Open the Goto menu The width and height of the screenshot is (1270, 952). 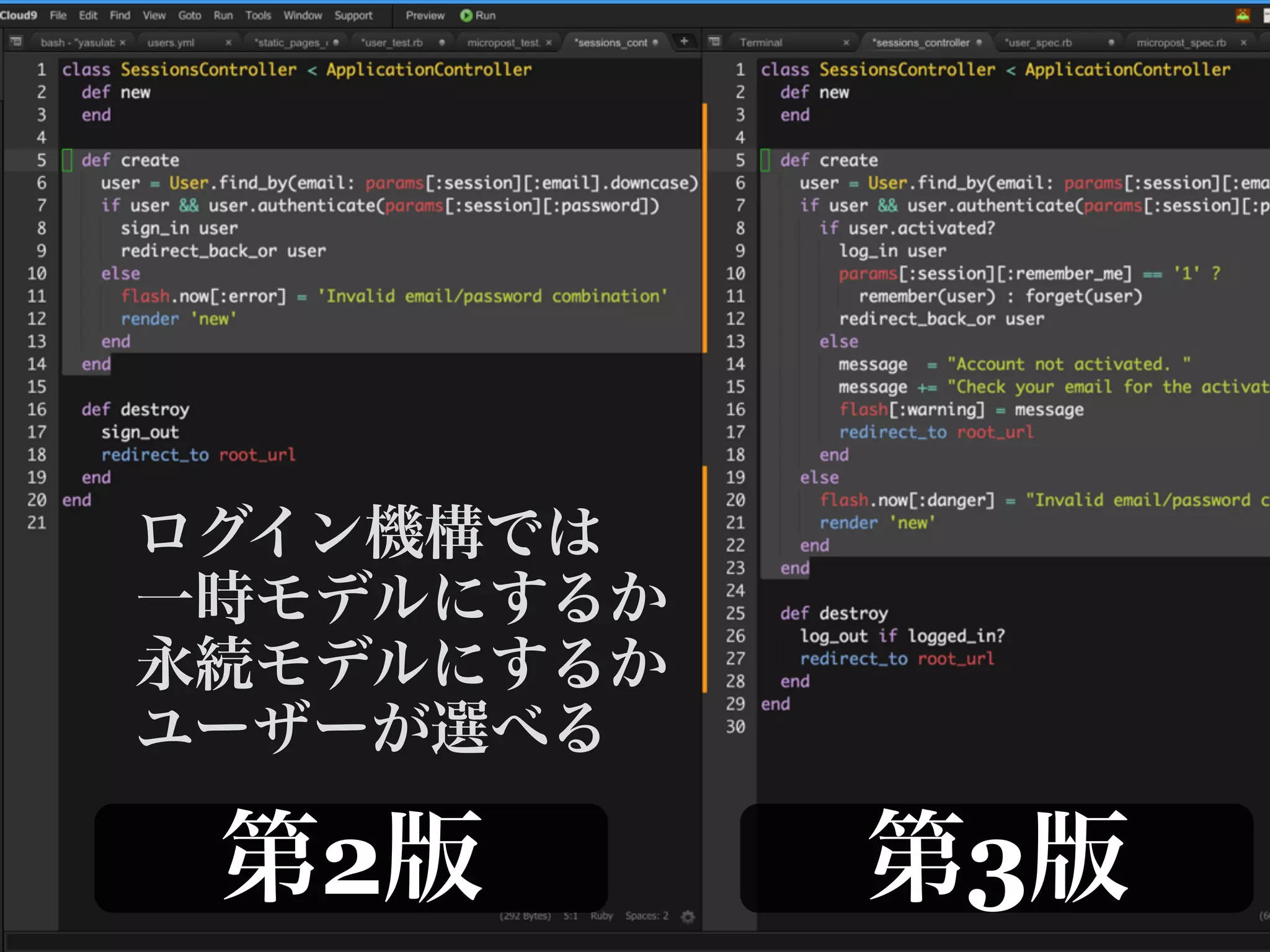(x=189, y=15)
